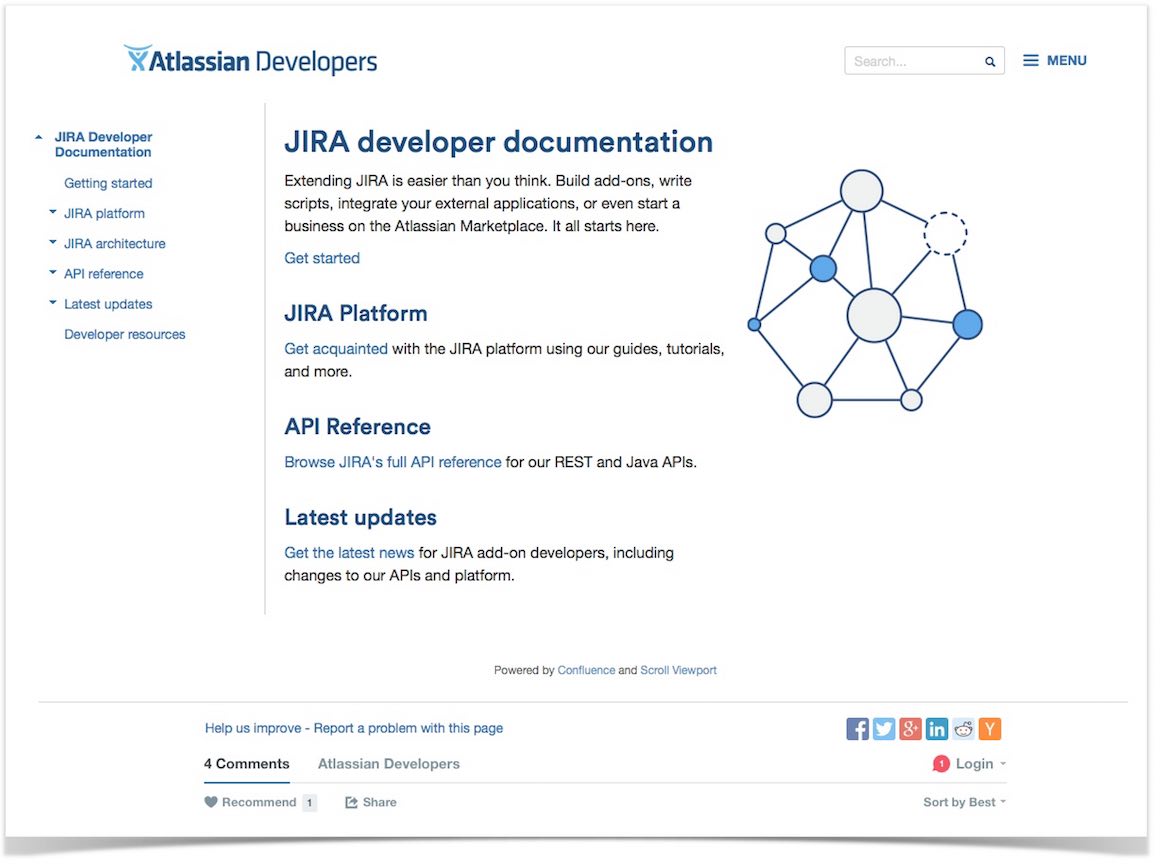
Task: Click the Get started link
Action: pyautogui.click(x=322, y=258)
